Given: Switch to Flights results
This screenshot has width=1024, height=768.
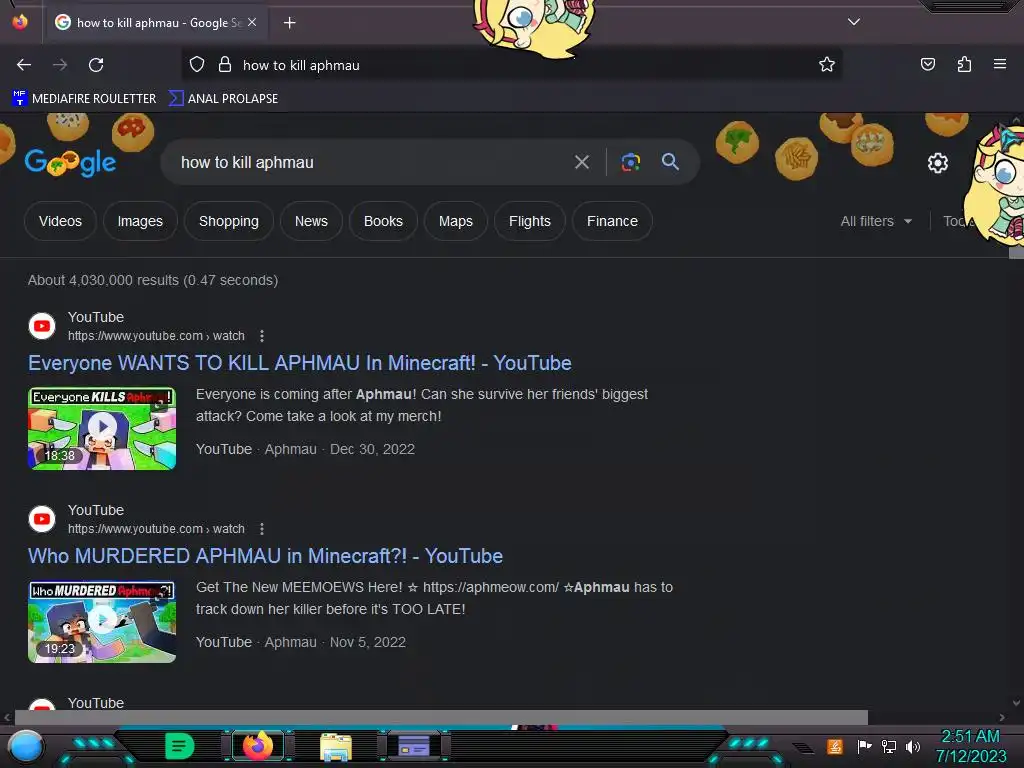Looking at the screenshot, I should click(x=530, y=221).
